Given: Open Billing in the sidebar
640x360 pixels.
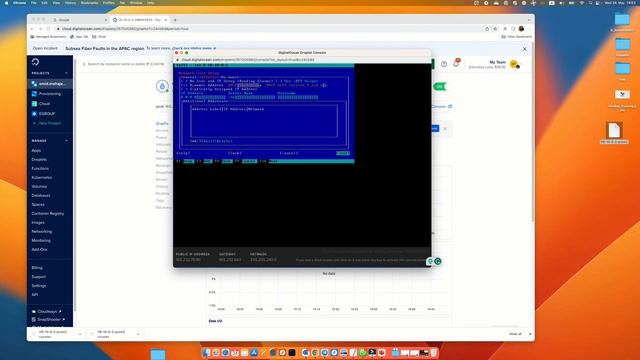Looking at the screenshot, I should pyautogui.click(x=37, y=268).
